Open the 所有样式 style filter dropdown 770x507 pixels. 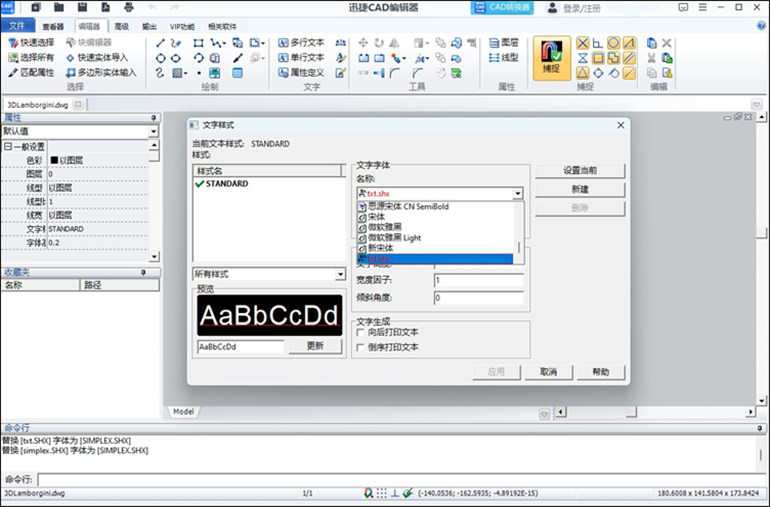coord(340,274)
